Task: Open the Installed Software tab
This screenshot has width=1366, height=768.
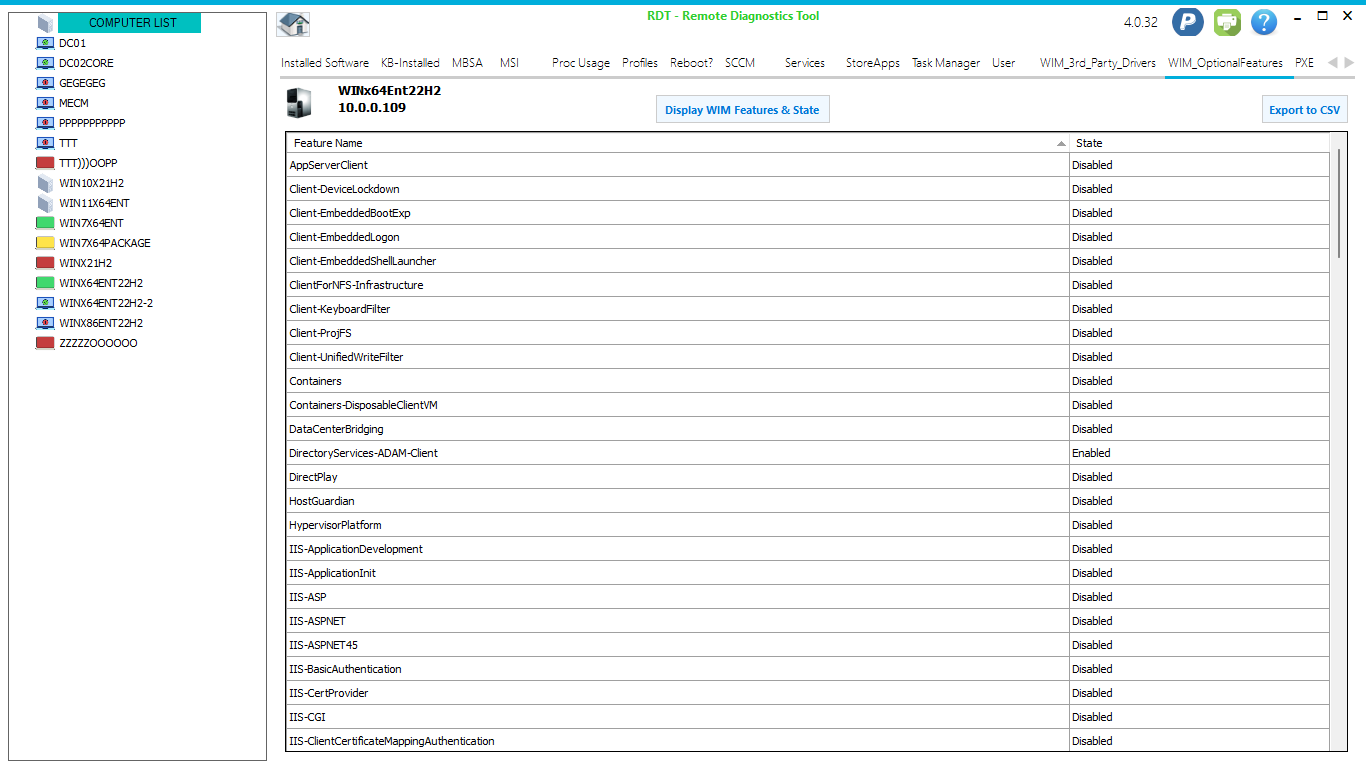Action: pyautogui.click(x=325, y=63)
